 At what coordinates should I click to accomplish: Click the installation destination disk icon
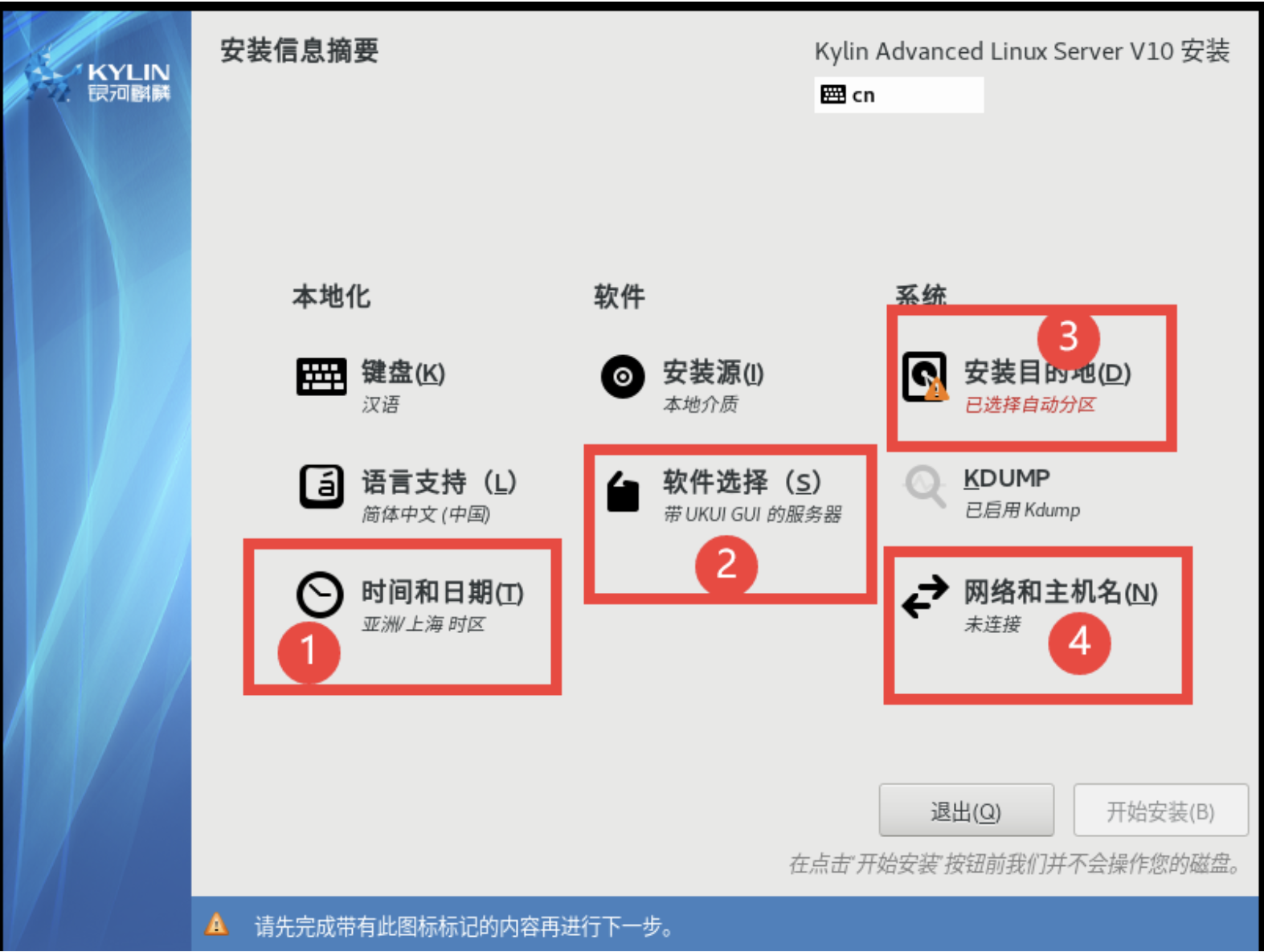[924, 376]
